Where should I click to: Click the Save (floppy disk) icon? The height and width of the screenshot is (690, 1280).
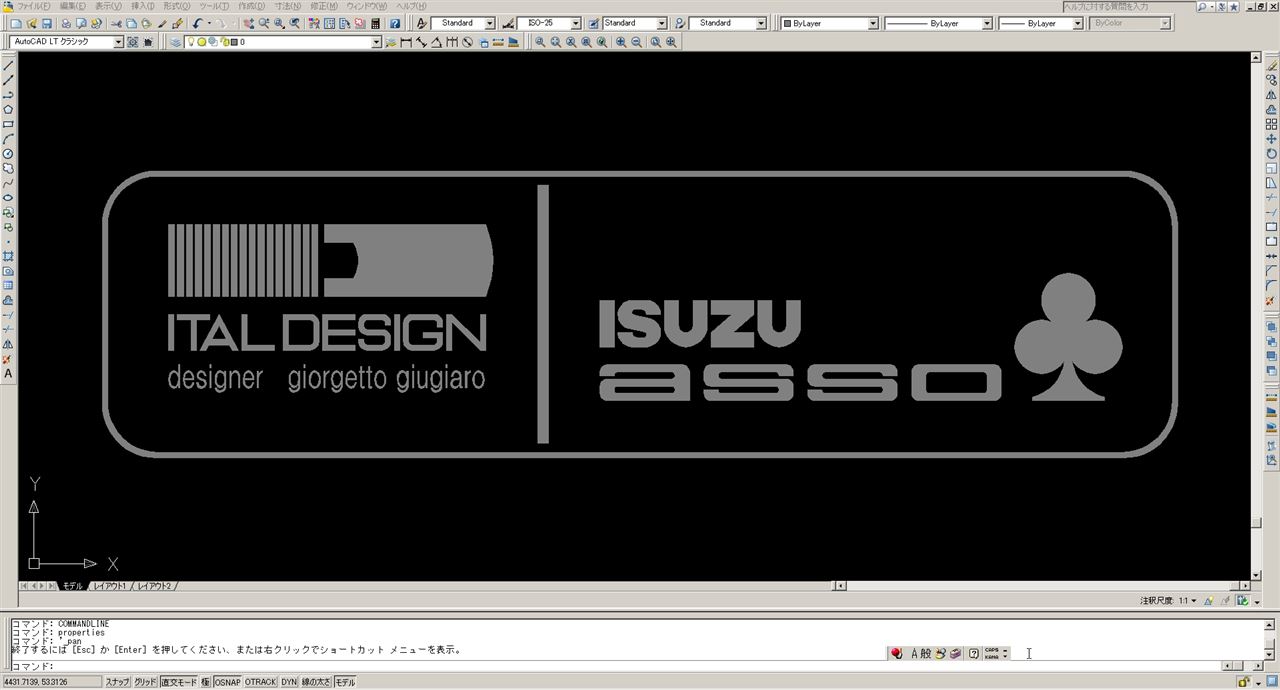tap(47, 23)
